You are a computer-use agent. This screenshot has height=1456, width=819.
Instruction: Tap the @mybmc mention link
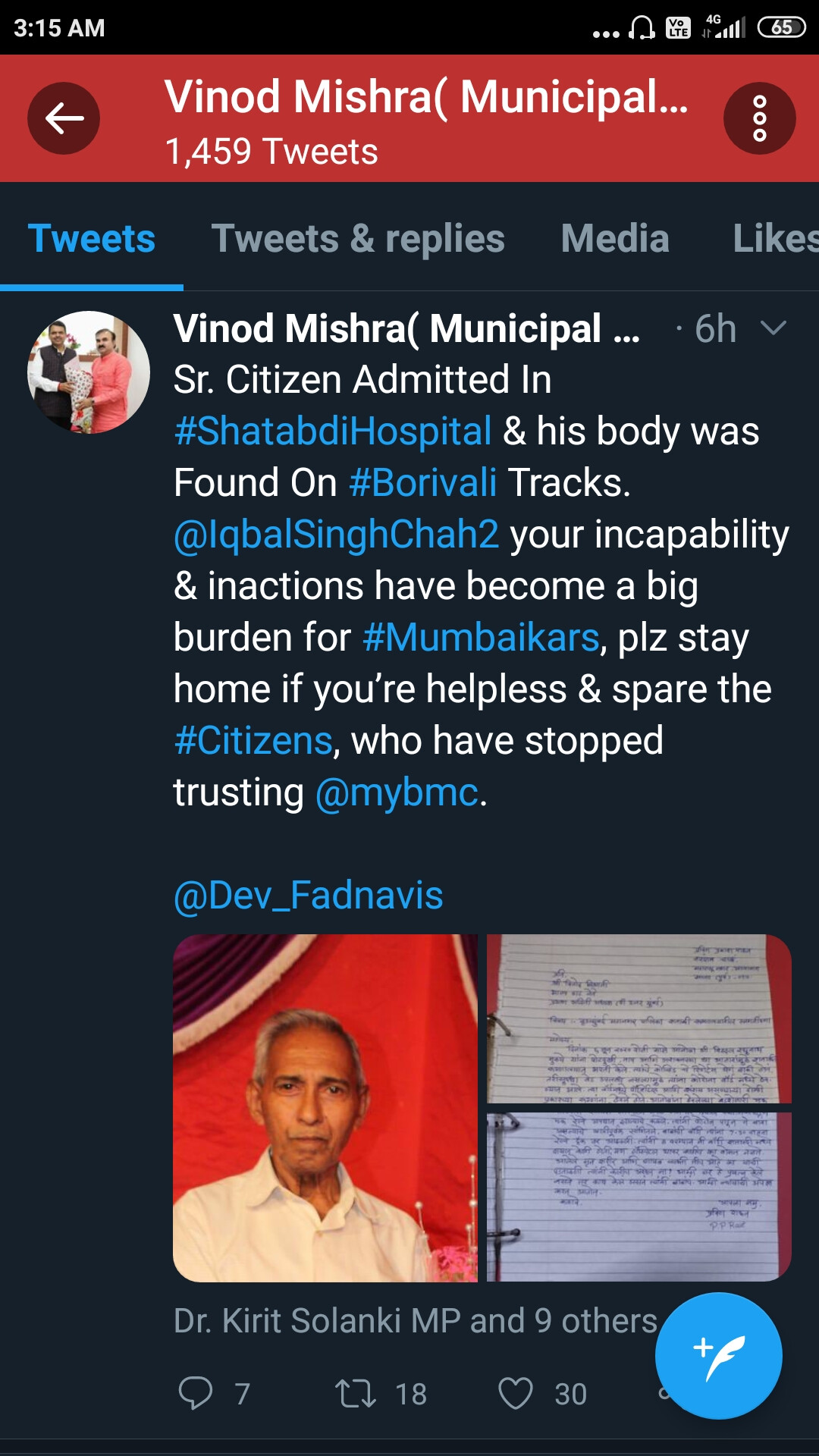click(x=397, y=792)
